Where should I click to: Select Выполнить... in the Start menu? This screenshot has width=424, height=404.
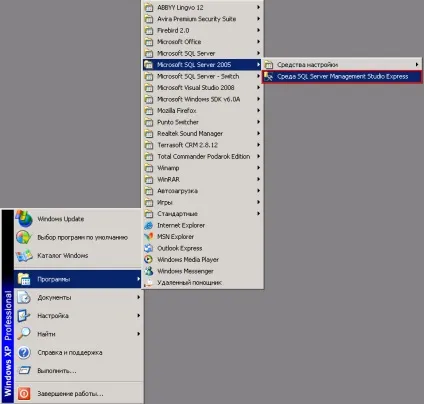78,370
